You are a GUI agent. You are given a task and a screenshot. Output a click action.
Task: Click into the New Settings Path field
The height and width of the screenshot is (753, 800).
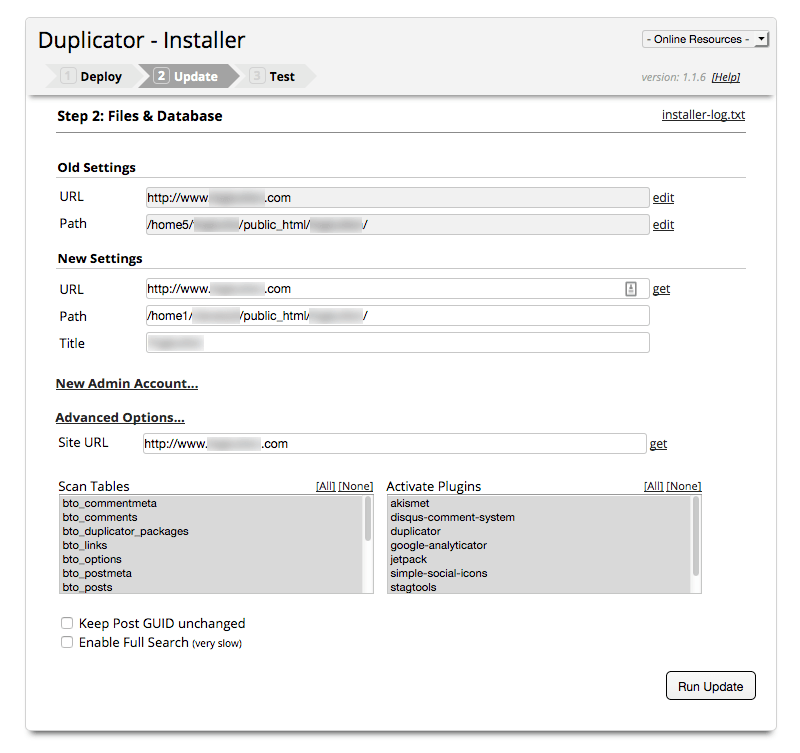pos(397,316)
